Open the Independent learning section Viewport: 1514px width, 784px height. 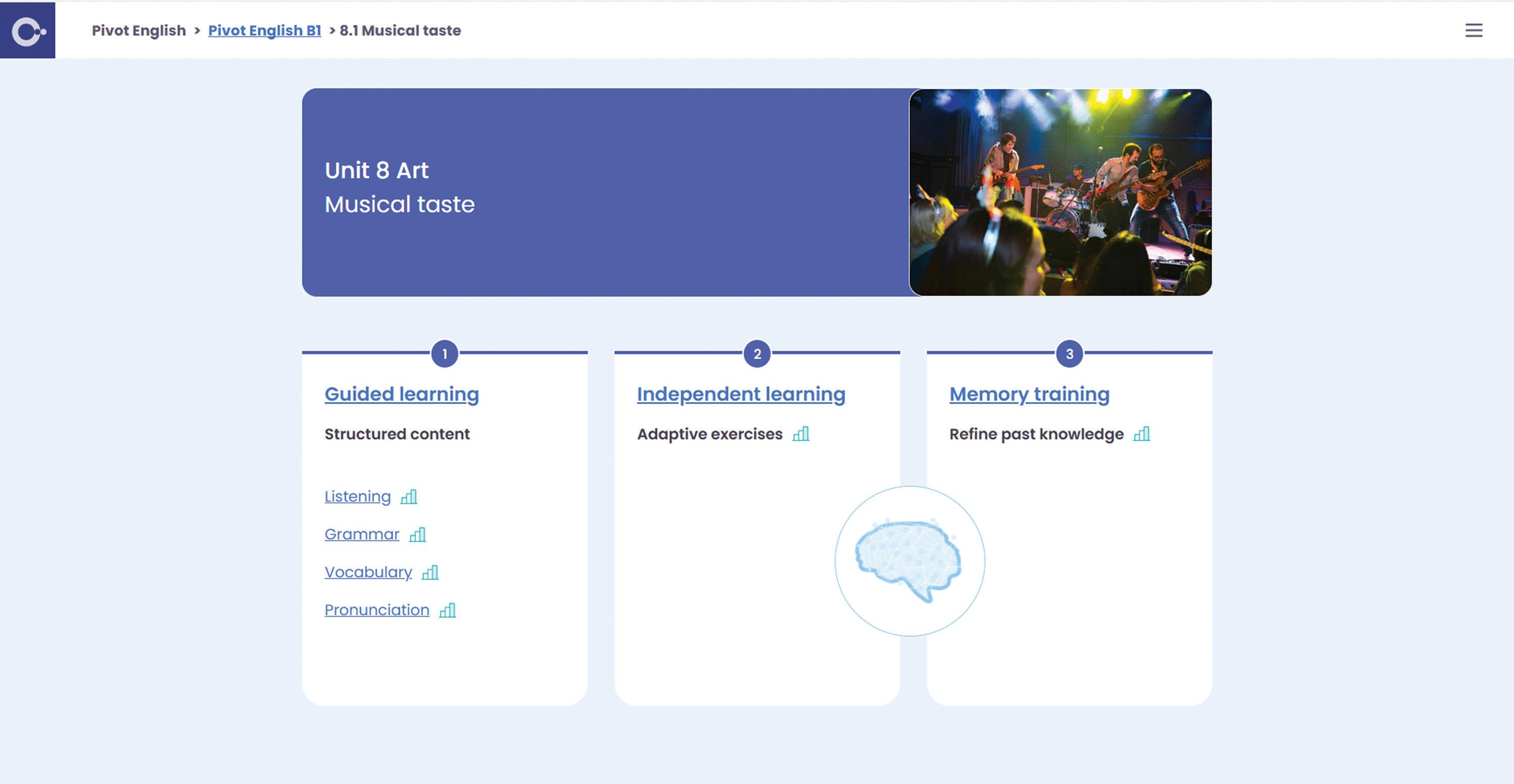[740, 394]
